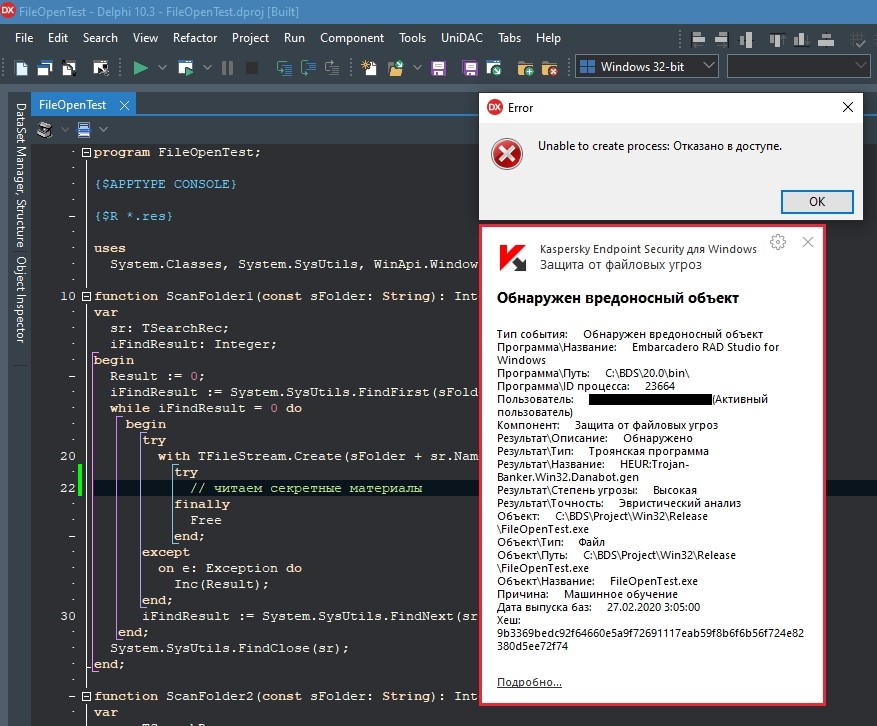Screen dimensions: 877x726
Task: Open the Open-file dropdown arrow
Action: click(x=417, y=68)
